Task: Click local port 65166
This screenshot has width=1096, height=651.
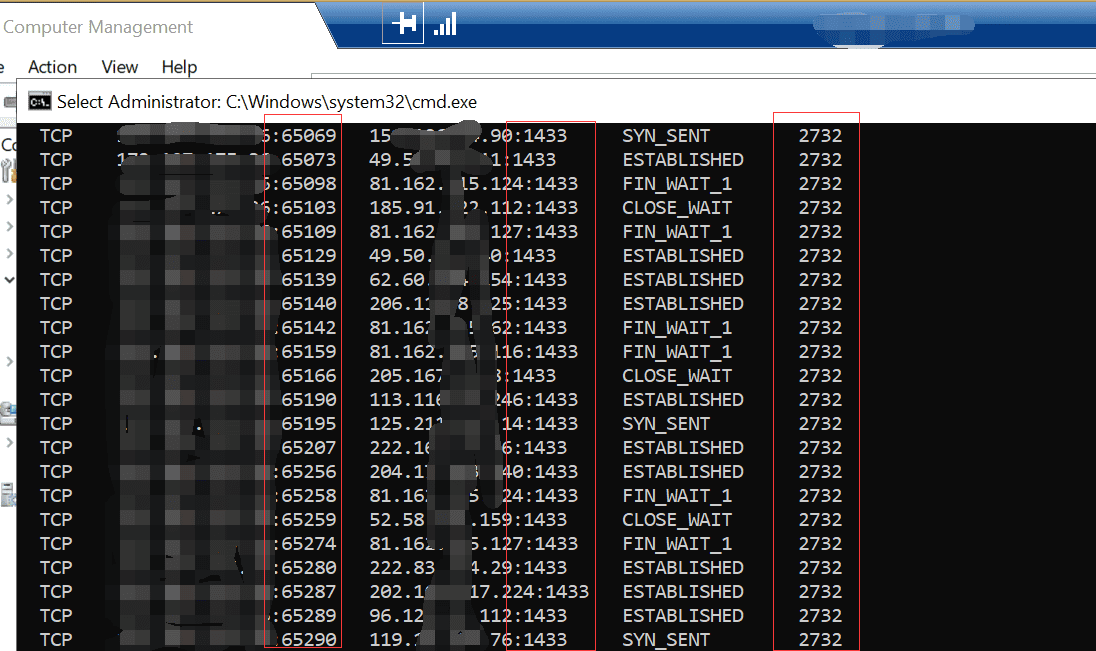Action: [308, 375]
